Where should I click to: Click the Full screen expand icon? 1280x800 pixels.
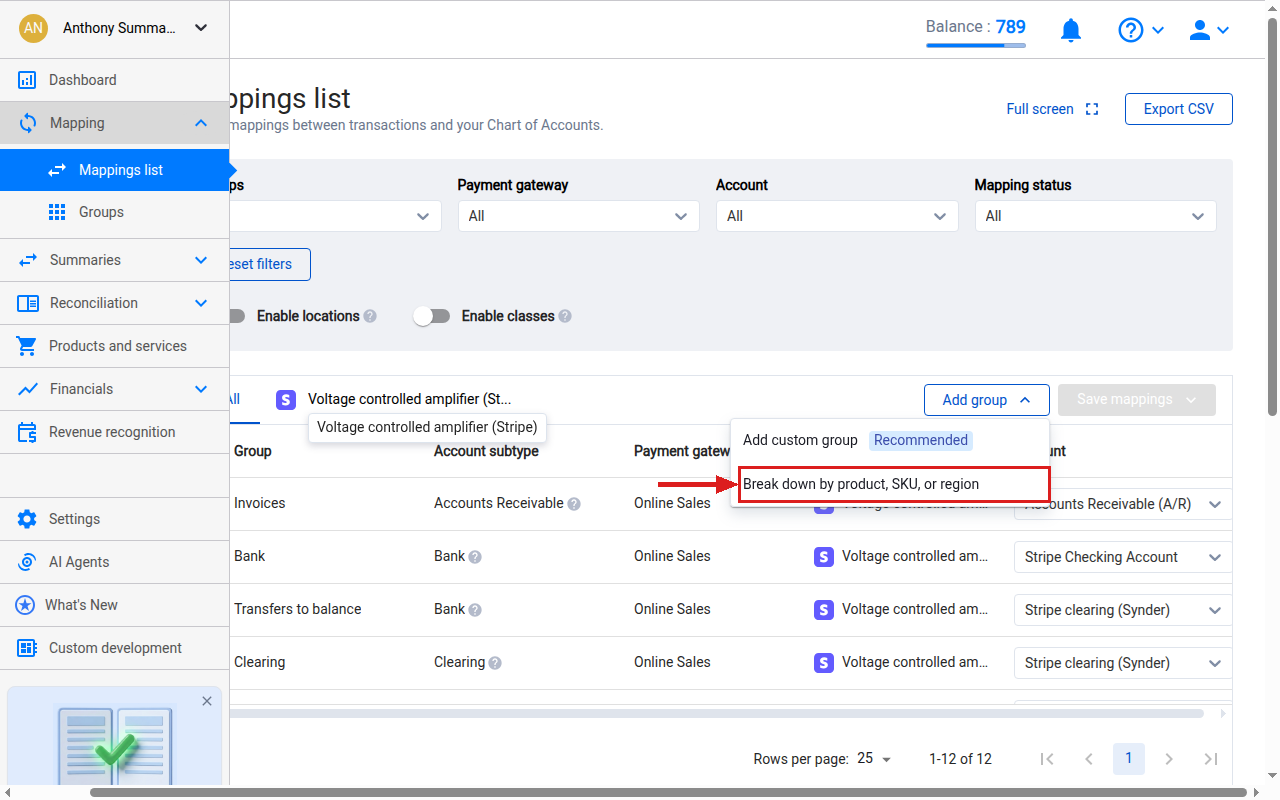[1092, 109]
